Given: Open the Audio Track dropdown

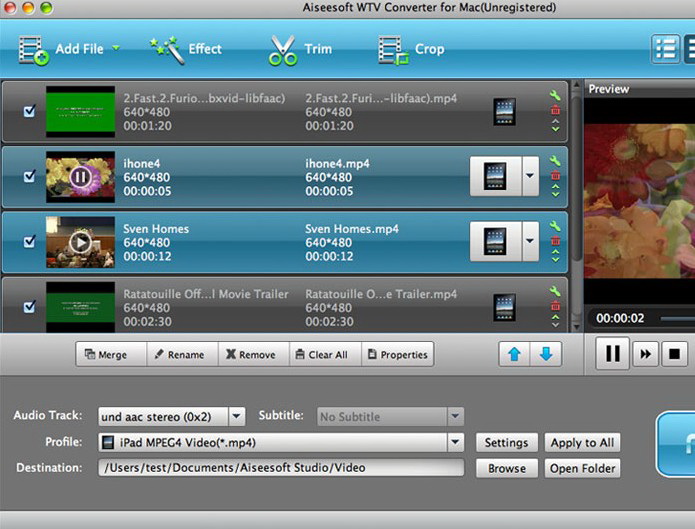Looking at the screenshot, I should pos(236,416).
